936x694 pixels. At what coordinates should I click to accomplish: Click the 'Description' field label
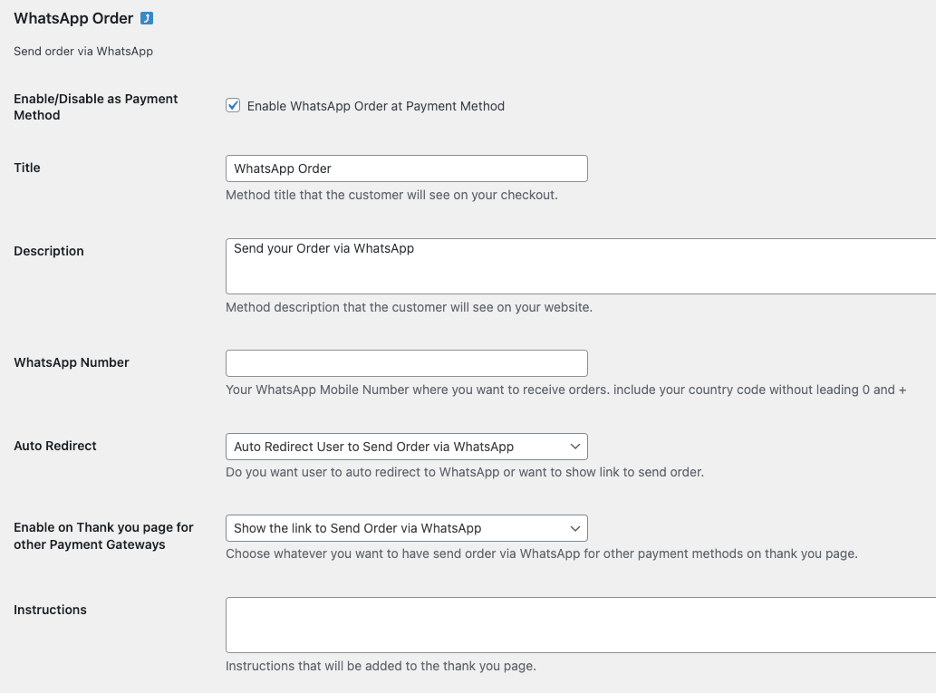[x=48, y=251]
